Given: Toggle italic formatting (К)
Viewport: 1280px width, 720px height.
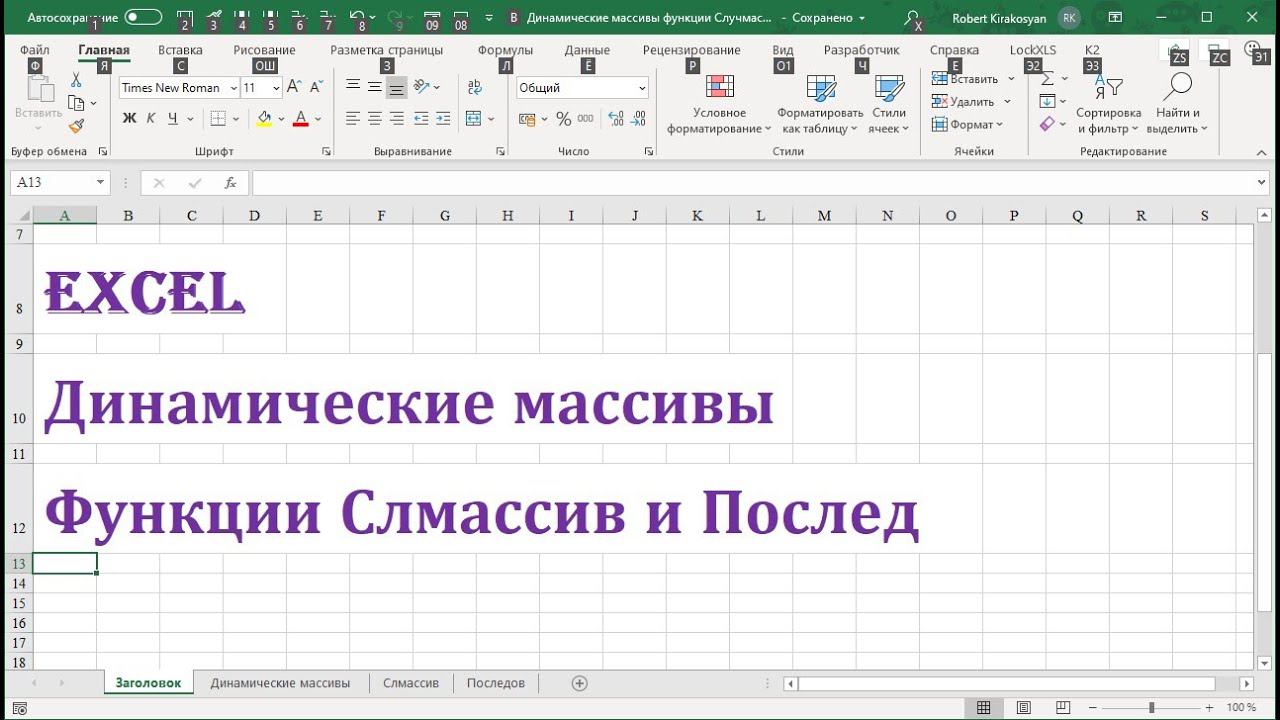Looking at the screenshot, I should (151, 118).
